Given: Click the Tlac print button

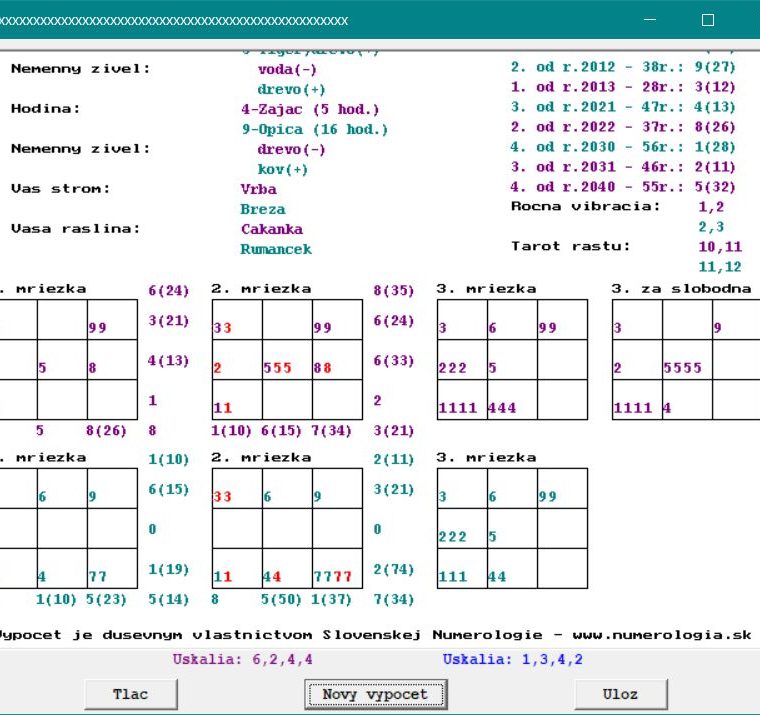Looking at the screenshot, I should (x=131, y=694).
